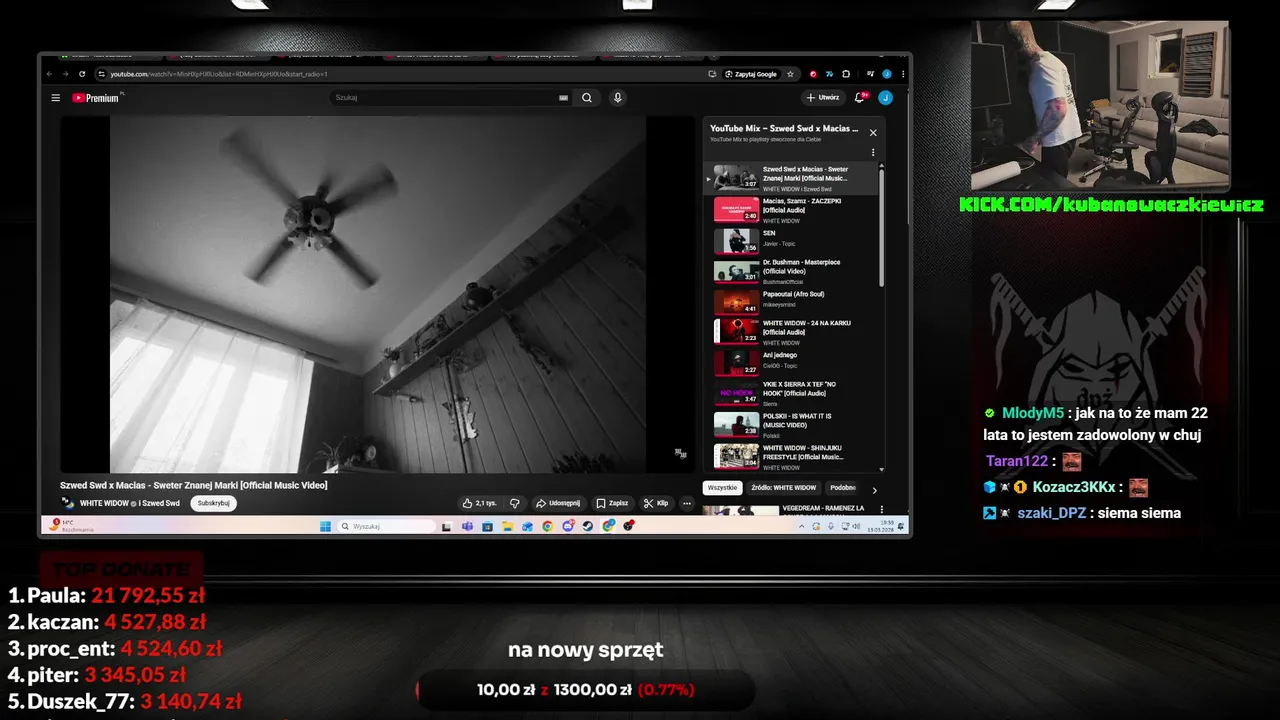Viewport: 1280px width, 720px height.
Task: Click the Windows taskbar Wyszukaj search box
Action: [387, 526]
